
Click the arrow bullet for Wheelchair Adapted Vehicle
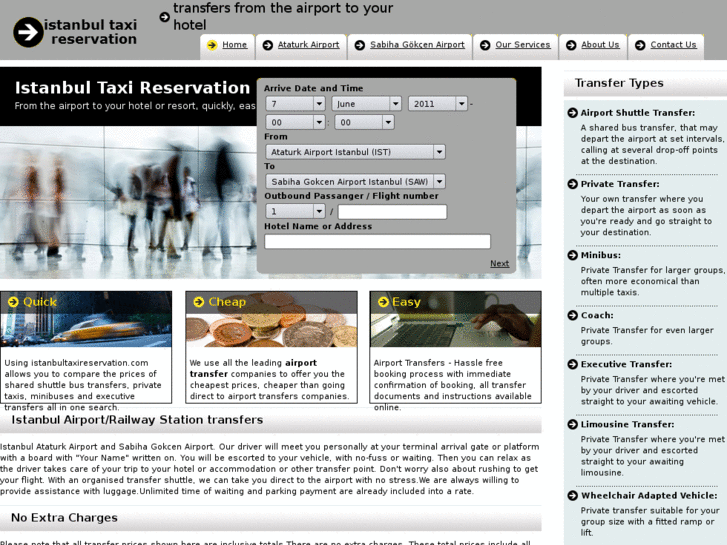pos(573,495)
